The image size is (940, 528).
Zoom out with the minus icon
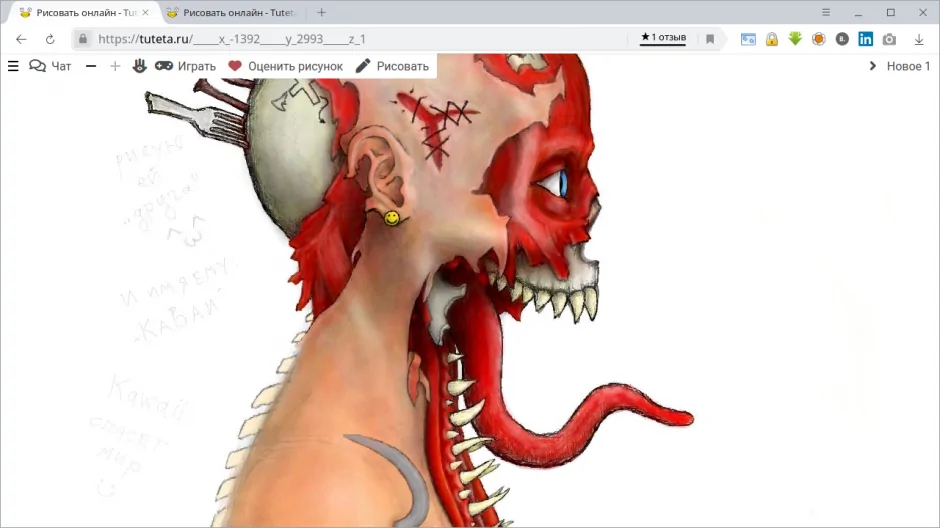pos(91,66)
